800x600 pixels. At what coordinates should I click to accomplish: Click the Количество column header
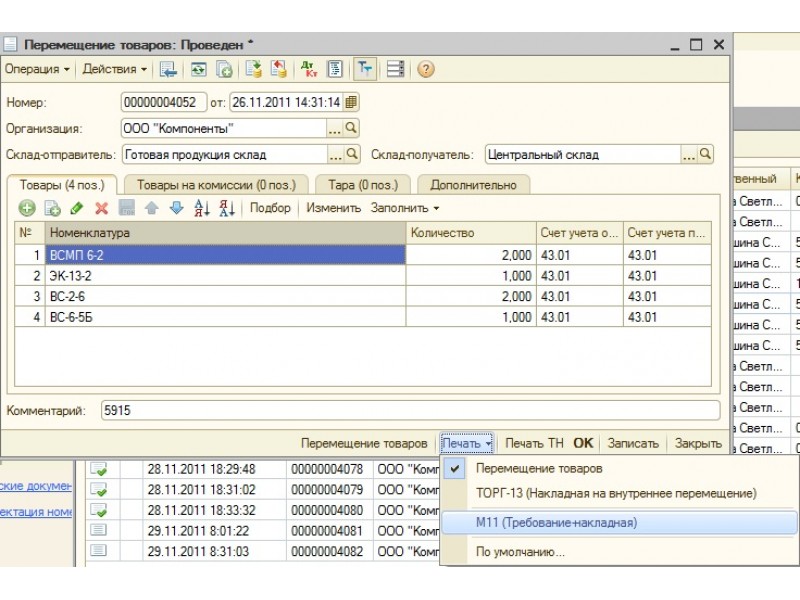[471, 233]
